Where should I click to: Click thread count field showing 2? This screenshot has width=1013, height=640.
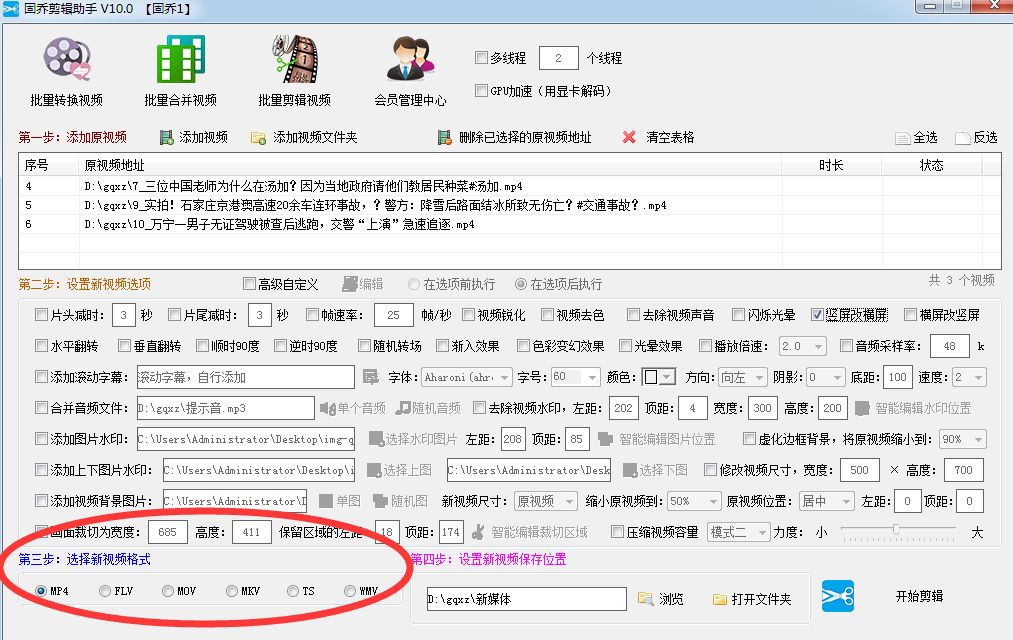(558, 58)
